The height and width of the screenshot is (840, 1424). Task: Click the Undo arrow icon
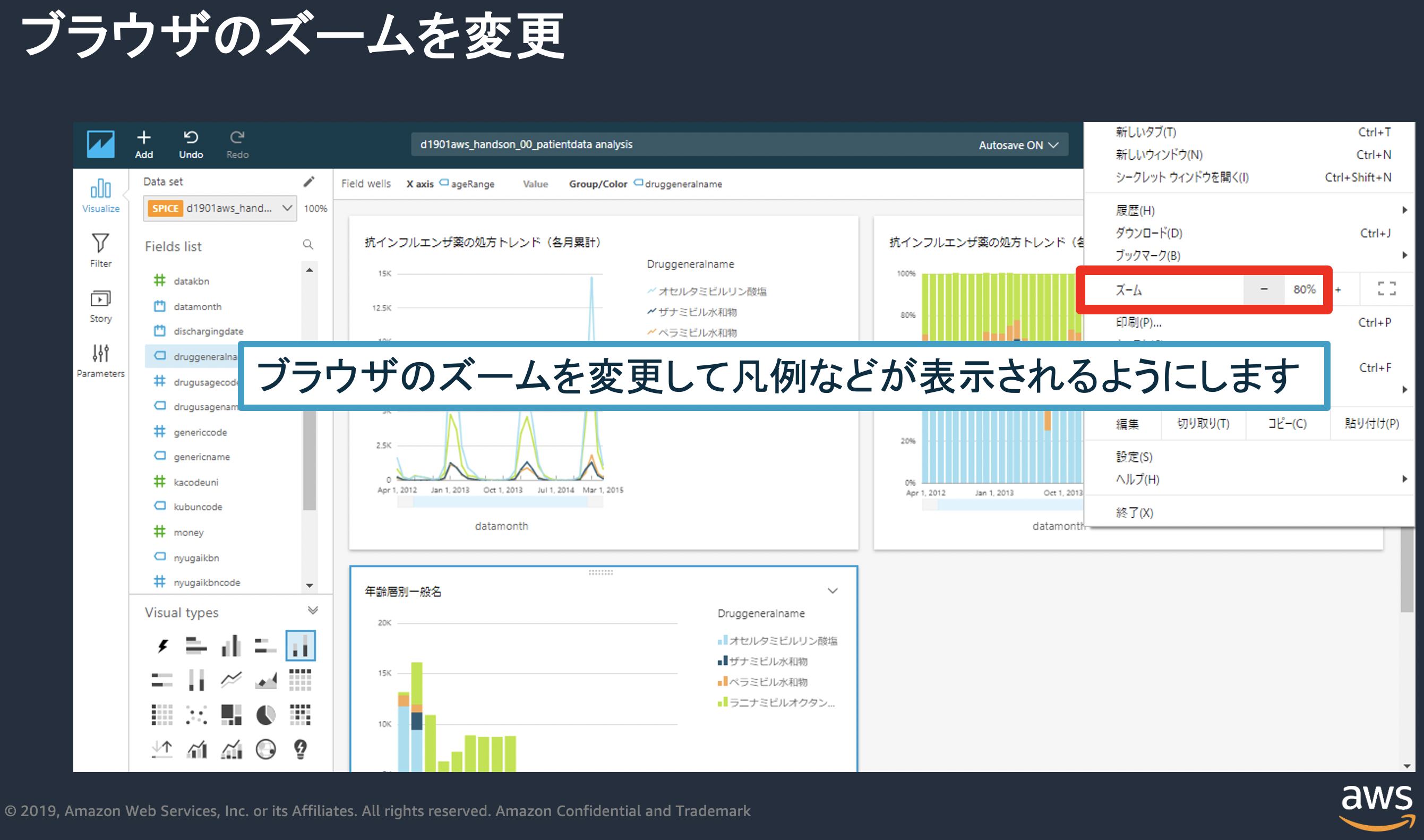coord(191,138)
